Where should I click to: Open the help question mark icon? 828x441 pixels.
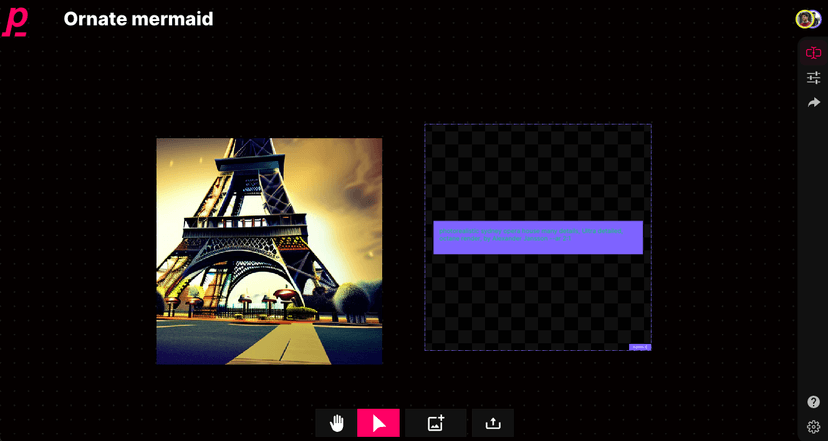point(813,402)
